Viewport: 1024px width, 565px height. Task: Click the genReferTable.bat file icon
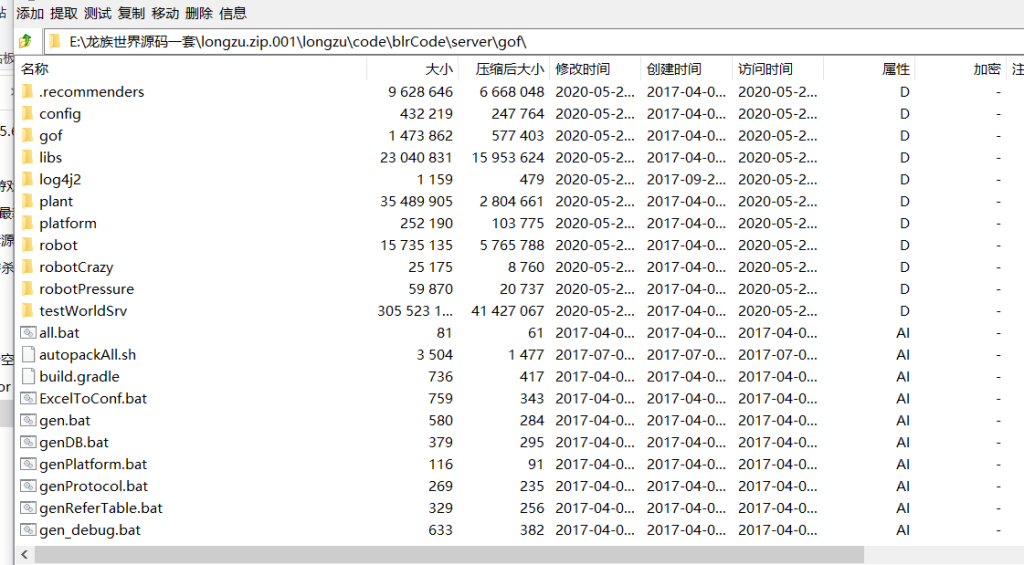click(x=28, y=508)
